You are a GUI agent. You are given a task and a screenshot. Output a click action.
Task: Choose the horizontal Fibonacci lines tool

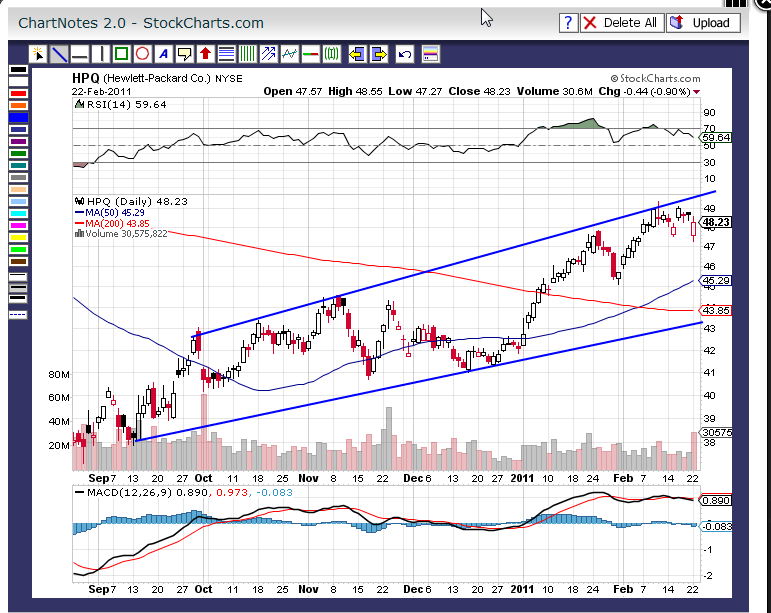[x=226, y=54]
